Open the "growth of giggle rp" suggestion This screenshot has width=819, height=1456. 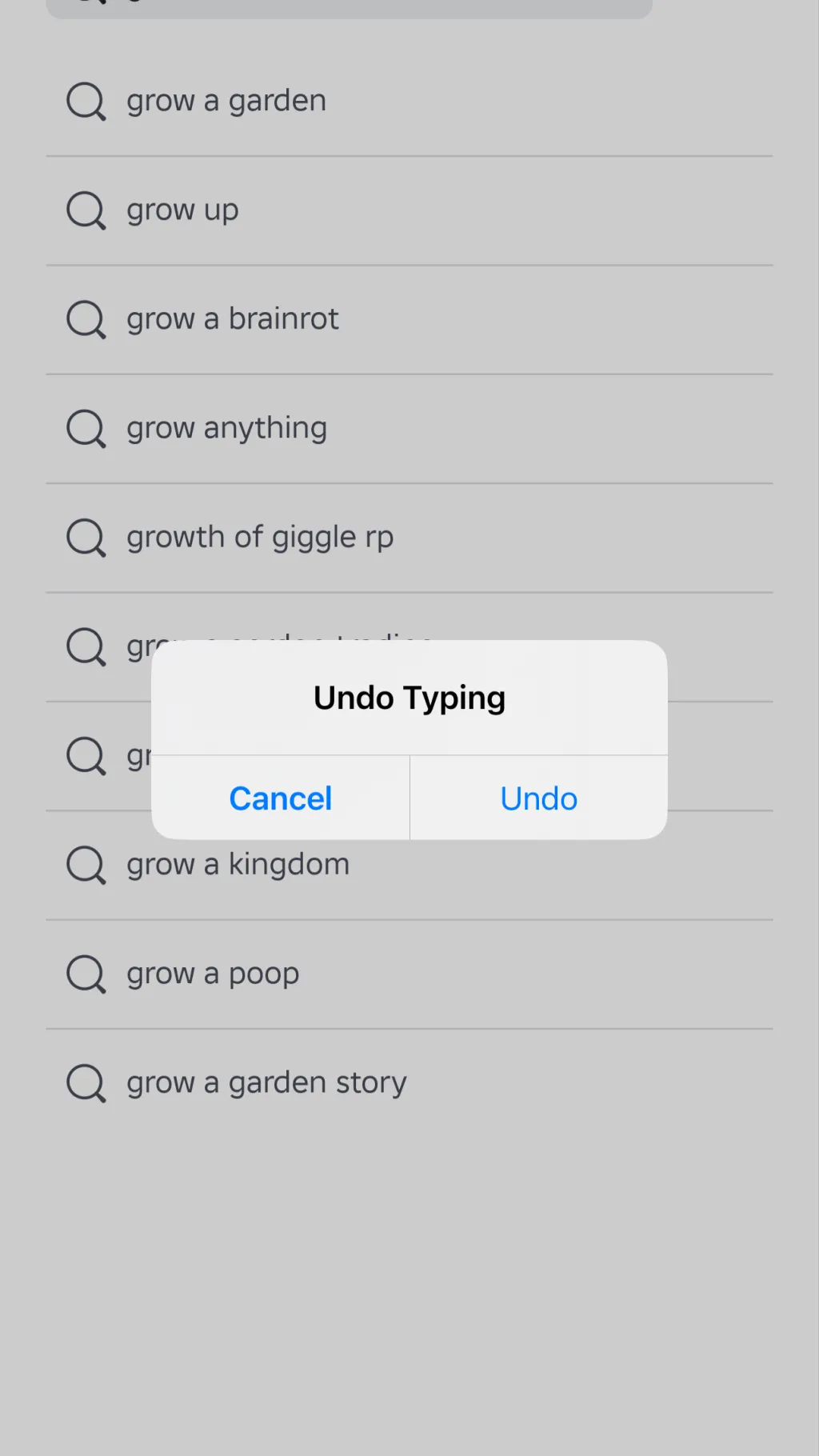tap(260, 538)
